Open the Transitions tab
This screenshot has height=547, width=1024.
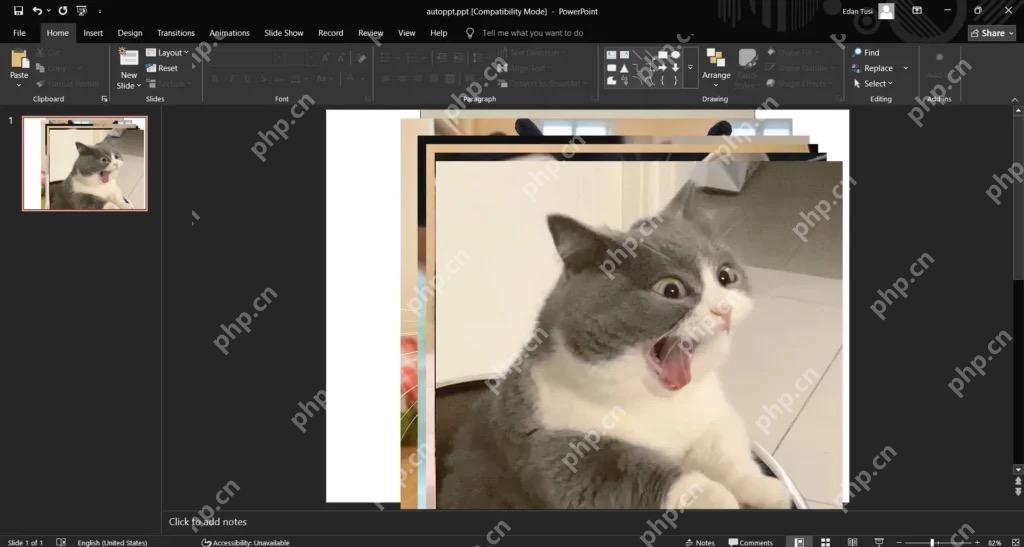coord(176,33)
